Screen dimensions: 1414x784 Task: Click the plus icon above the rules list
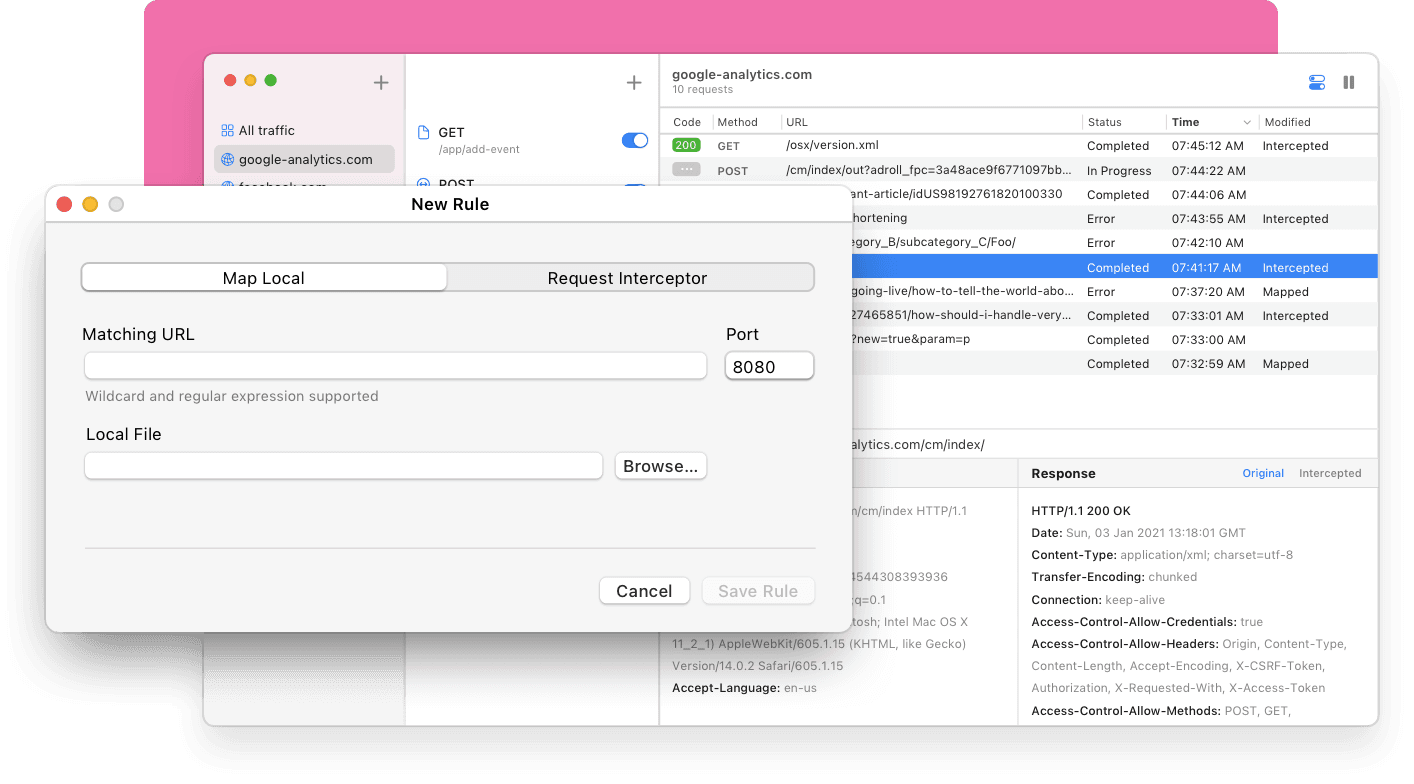[634, 83]
